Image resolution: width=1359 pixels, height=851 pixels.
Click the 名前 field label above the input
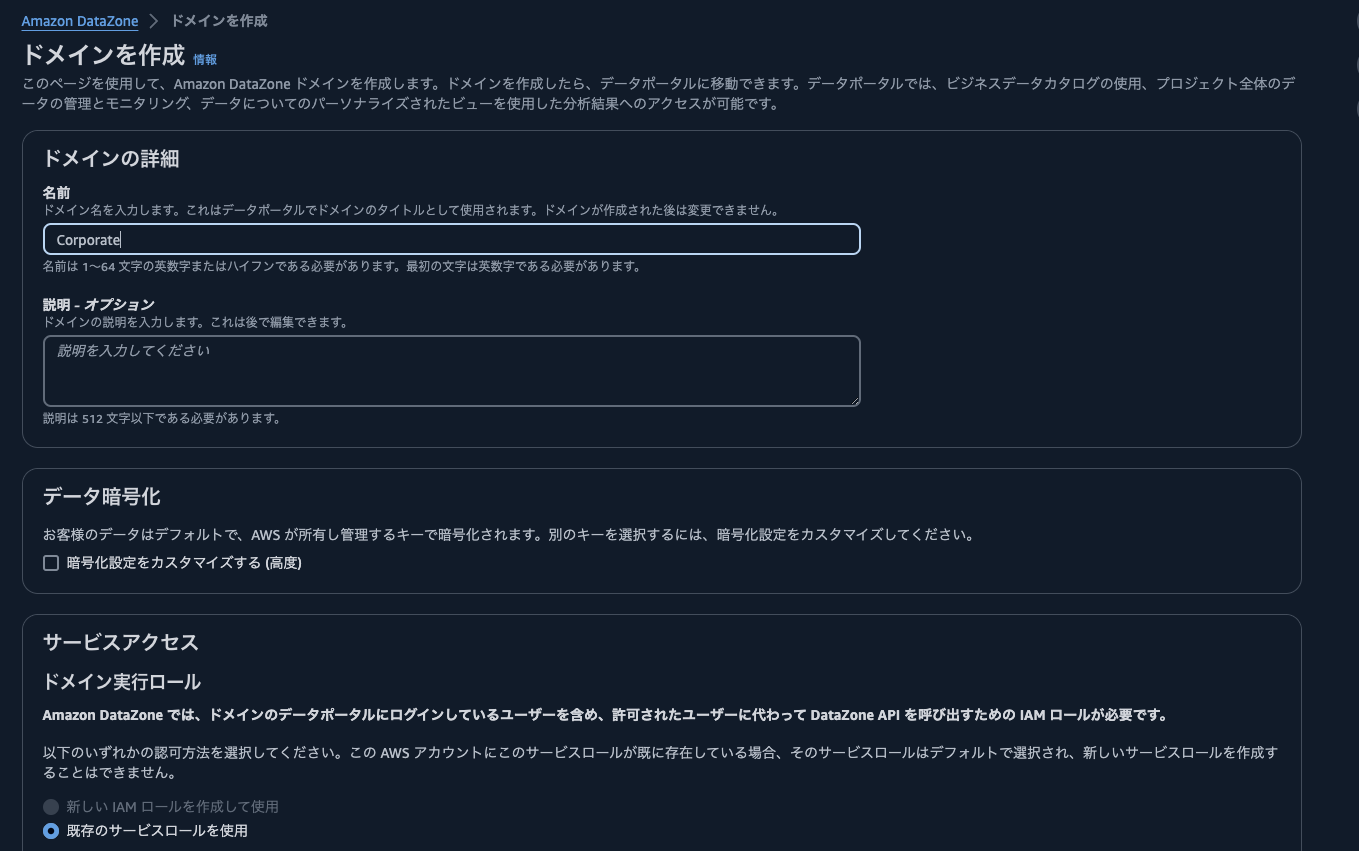pyautogui.click(x=57, y=192)
